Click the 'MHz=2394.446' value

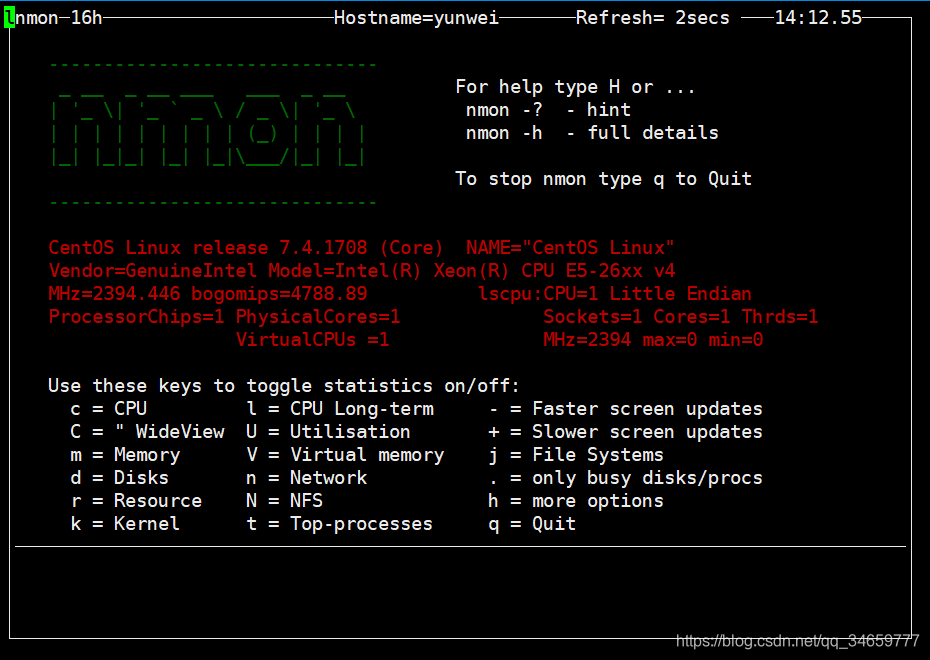(x=114, y=294)
